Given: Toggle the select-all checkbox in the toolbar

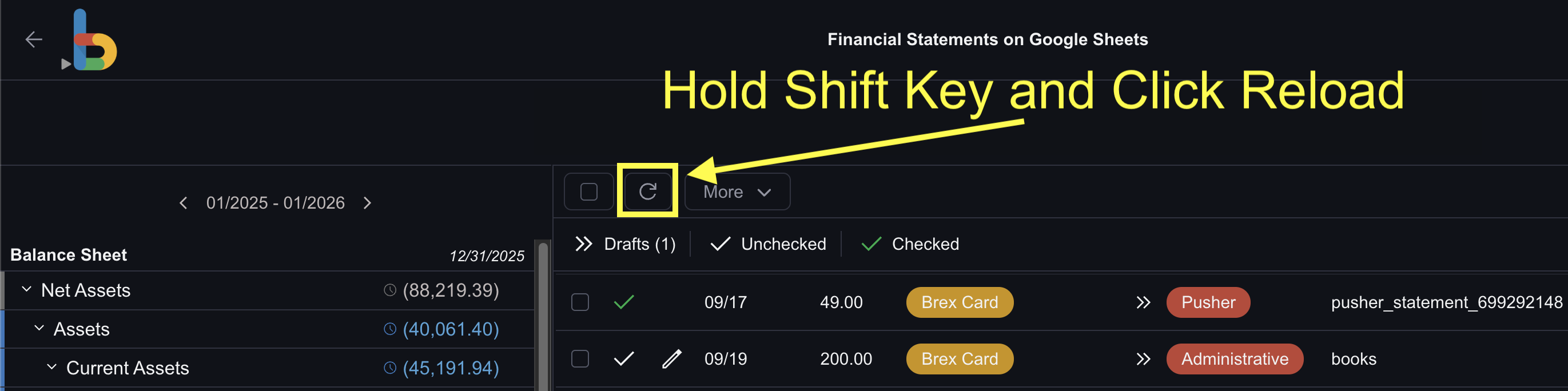Looking at the screenshot, I should pyautogui.click(x=588, y=191).
